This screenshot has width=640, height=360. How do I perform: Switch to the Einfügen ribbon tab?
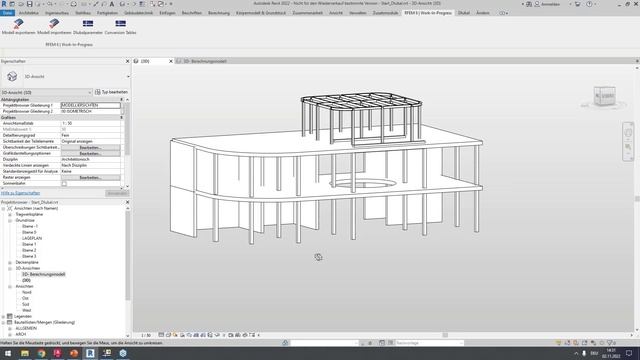click(x=167, y=13)
